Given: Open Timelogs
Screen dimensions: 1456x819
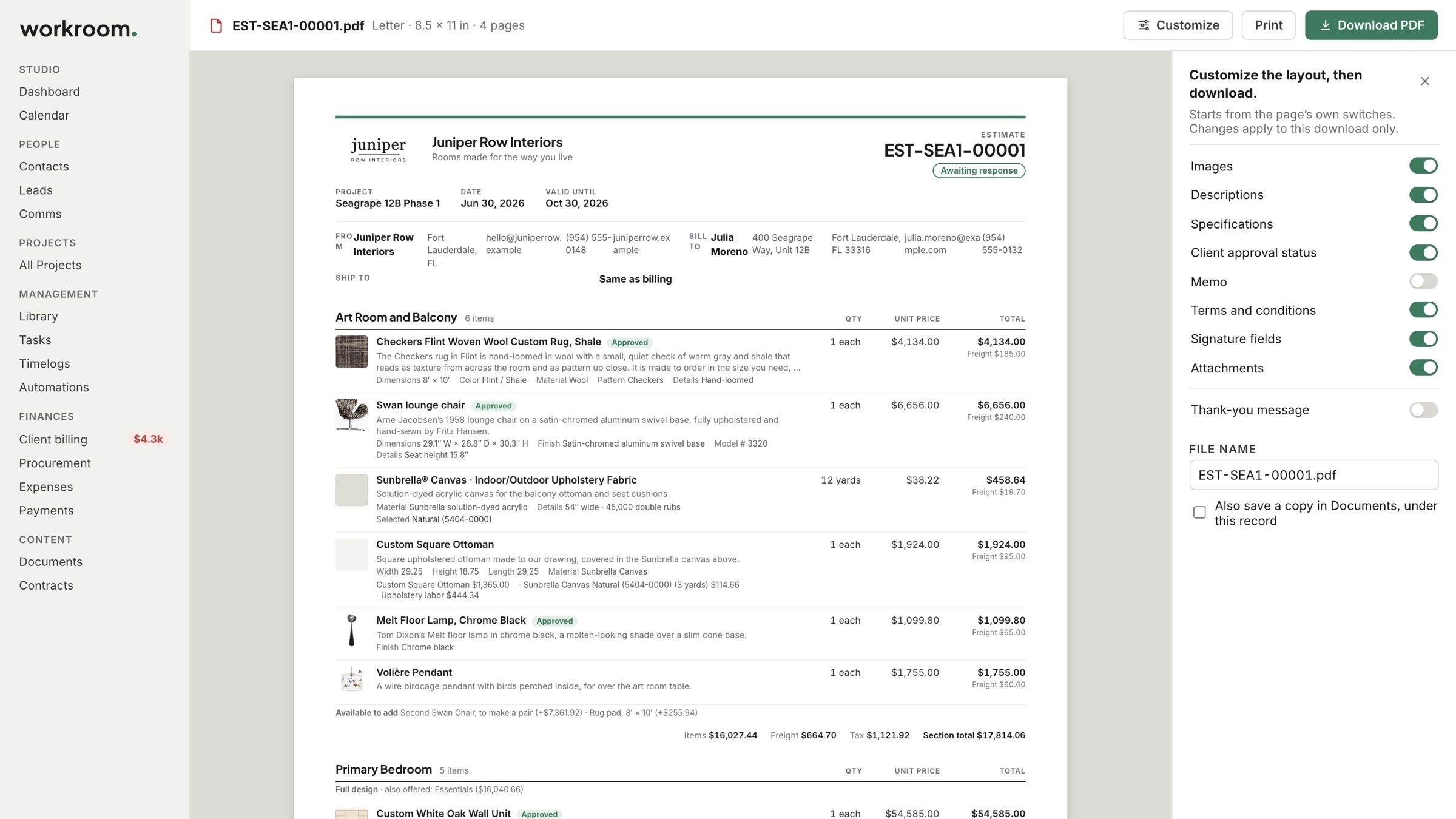Looking at the screenshot, I should point(44,363).
